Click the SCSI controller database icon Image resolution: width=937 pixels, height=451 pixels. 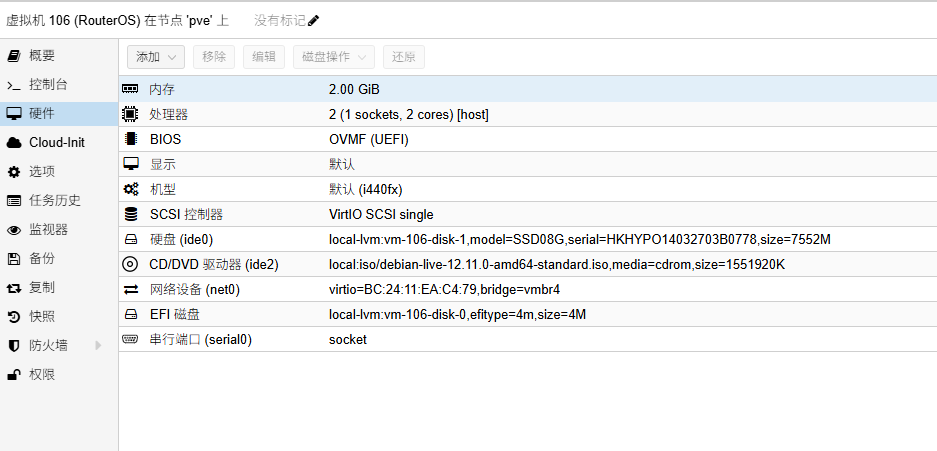[x=130, y=214]
